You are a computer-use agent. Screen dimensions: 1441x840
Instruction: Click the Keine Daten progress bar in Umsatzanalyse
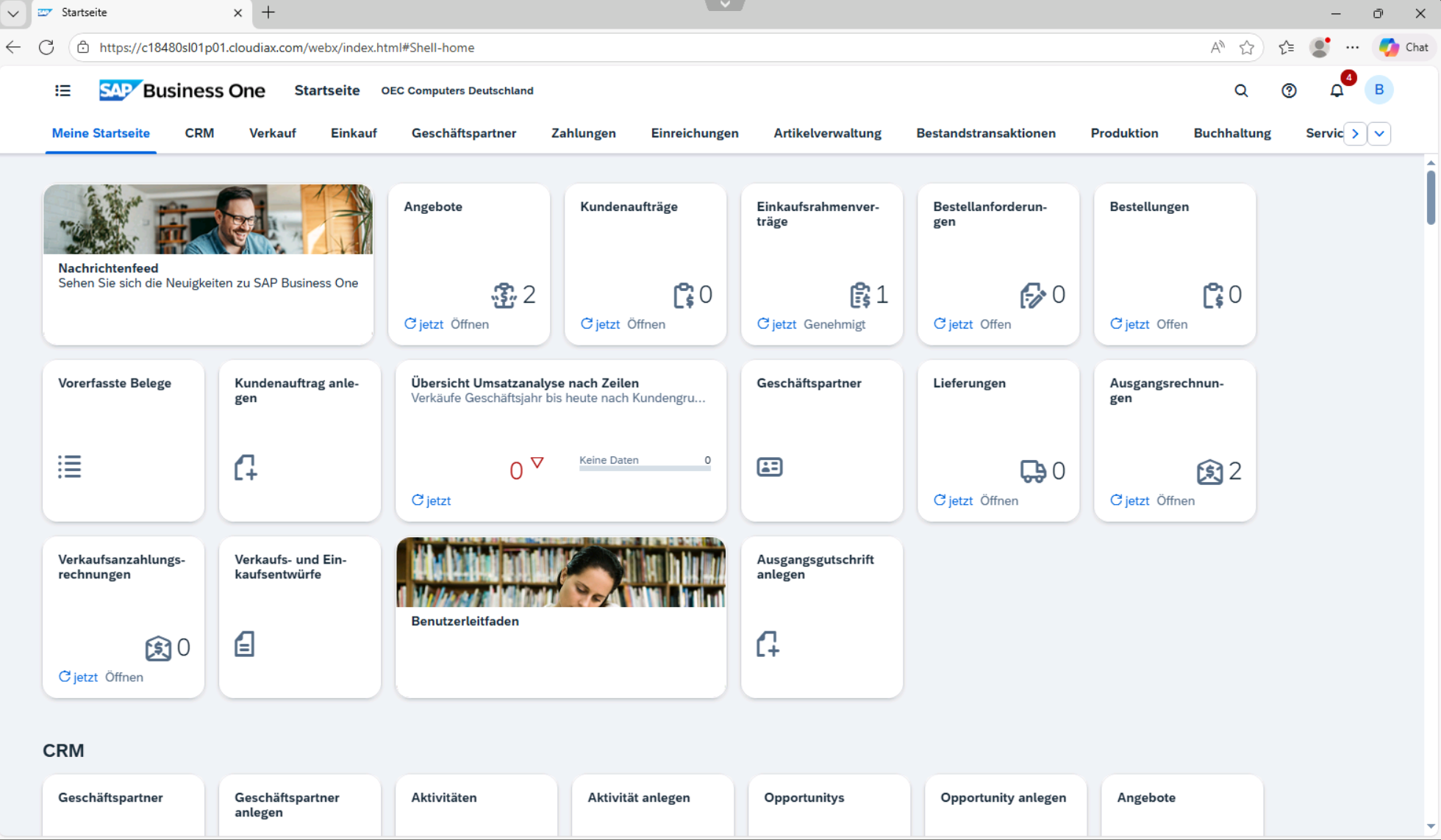coord(645,467)
